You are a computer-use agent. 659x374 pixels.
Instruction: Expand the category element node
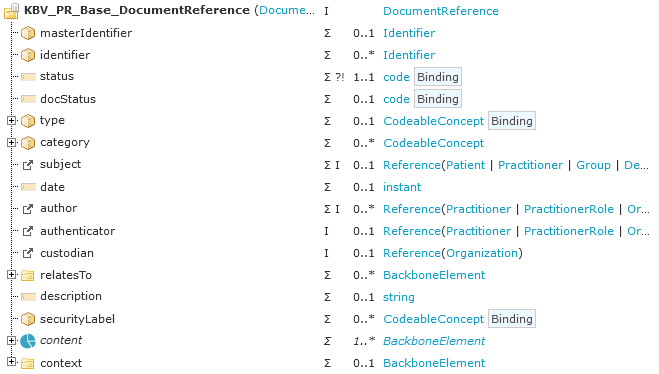pos(11,142)
